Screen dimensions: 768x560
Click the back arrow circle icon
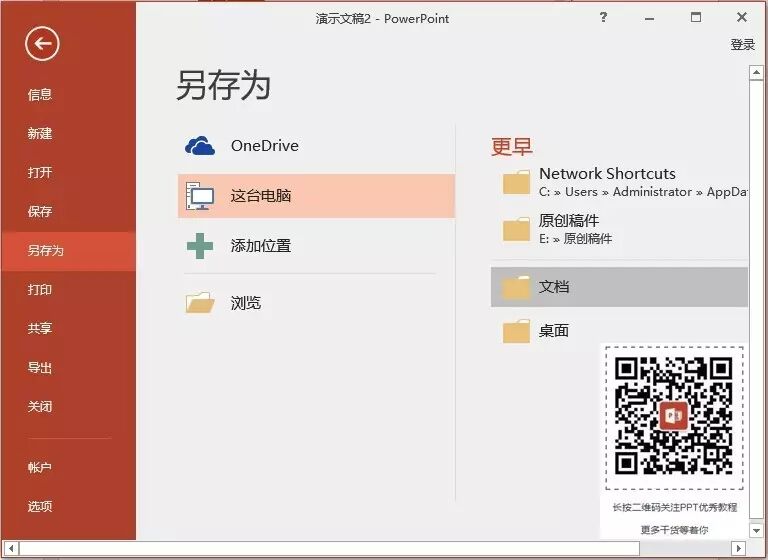click(42, 44)
